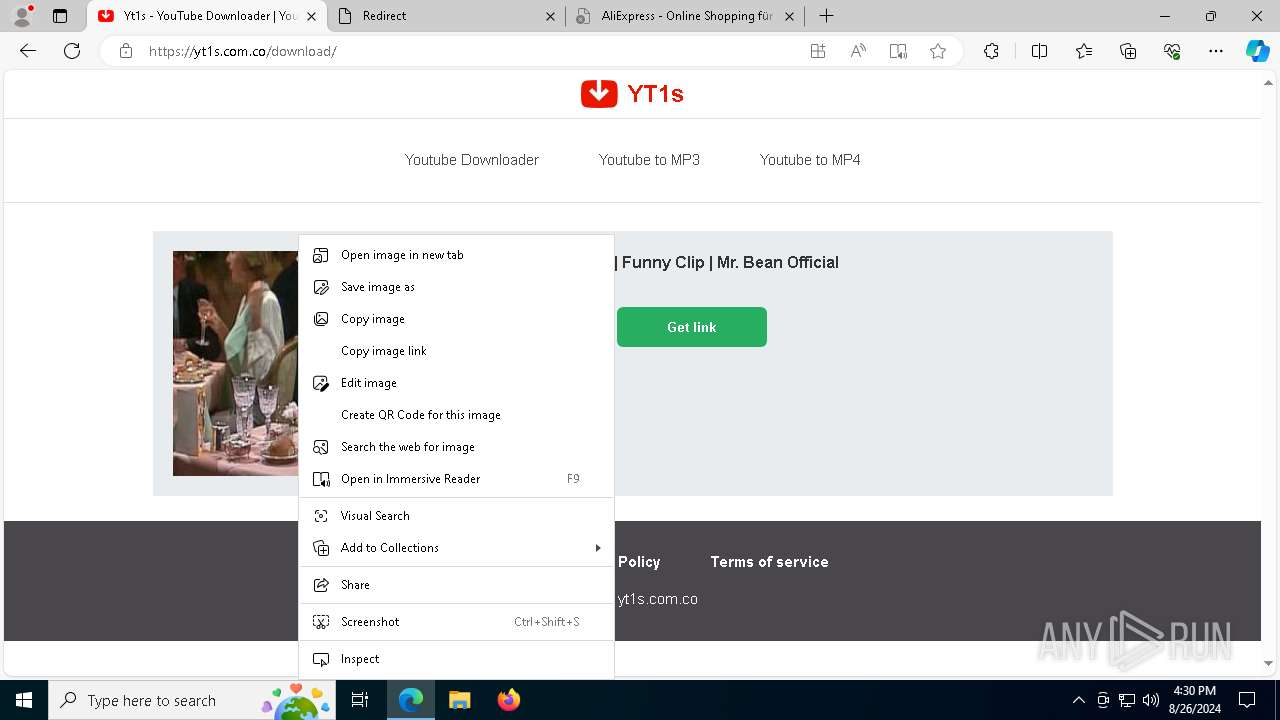Screen dimensions: 1280x720
Task: Open File Explorer from the taskbar
Action: point(459,700)
